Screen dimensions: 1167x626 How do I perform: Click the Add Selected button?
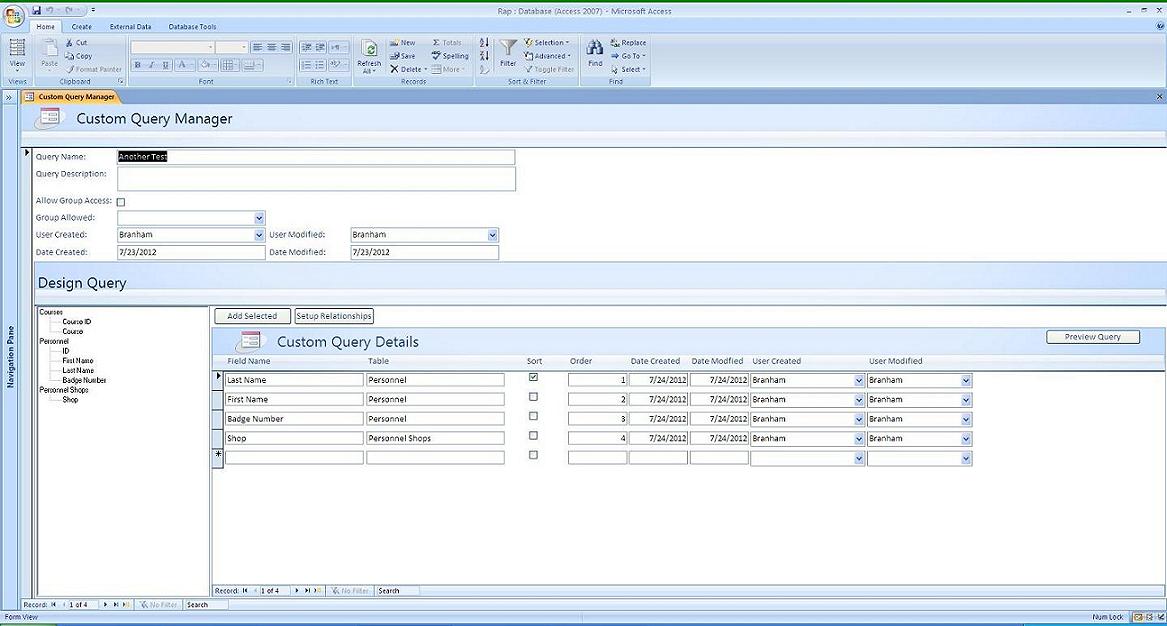(x=252, y=316)
